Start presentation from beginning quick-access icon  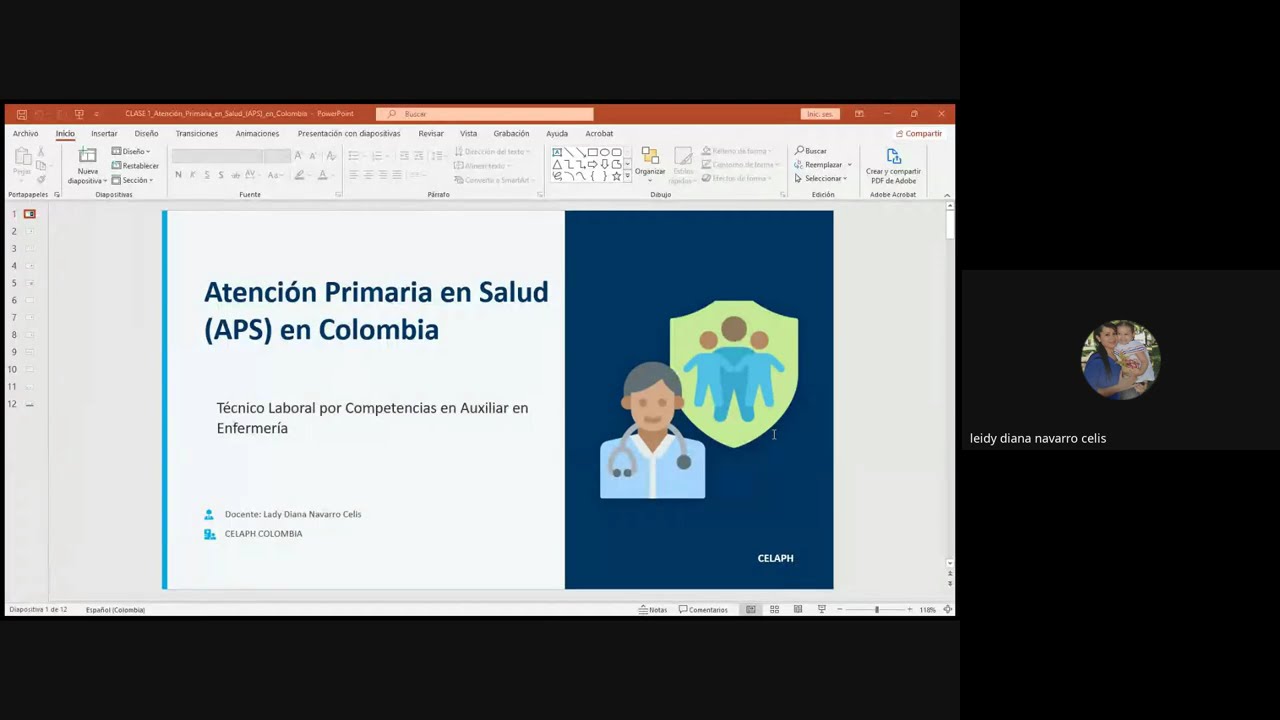click(x=79, y=114)
